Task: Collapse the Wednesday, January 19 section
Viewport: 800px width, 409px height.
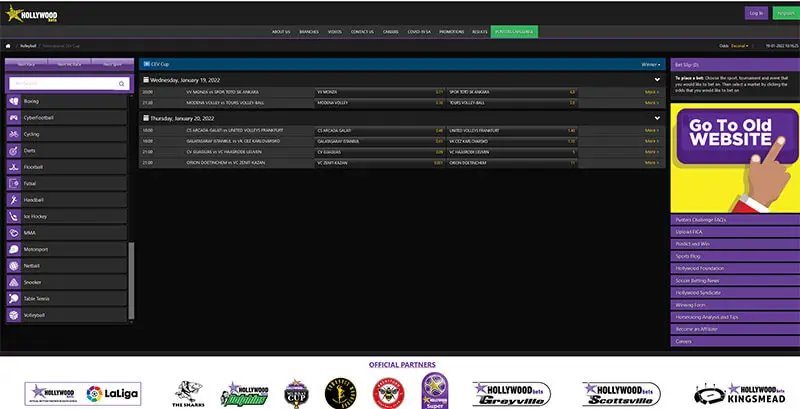Action: click(x=657, y=80)
